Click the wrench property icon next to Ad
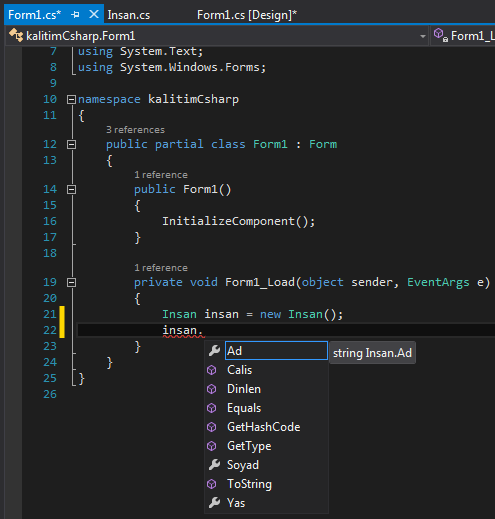Screen dimensions: 495x519 click(x=214, y=351)
